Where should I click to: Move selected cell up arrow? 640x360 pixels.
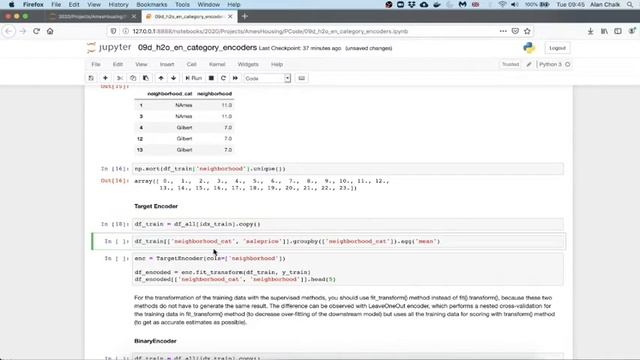tap(161, 78)
